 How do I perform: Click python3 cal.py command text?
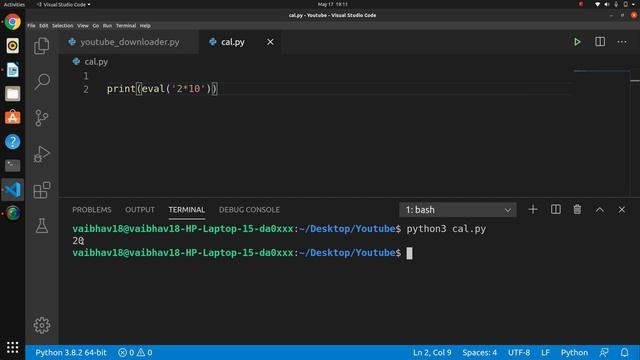(446, 229)
